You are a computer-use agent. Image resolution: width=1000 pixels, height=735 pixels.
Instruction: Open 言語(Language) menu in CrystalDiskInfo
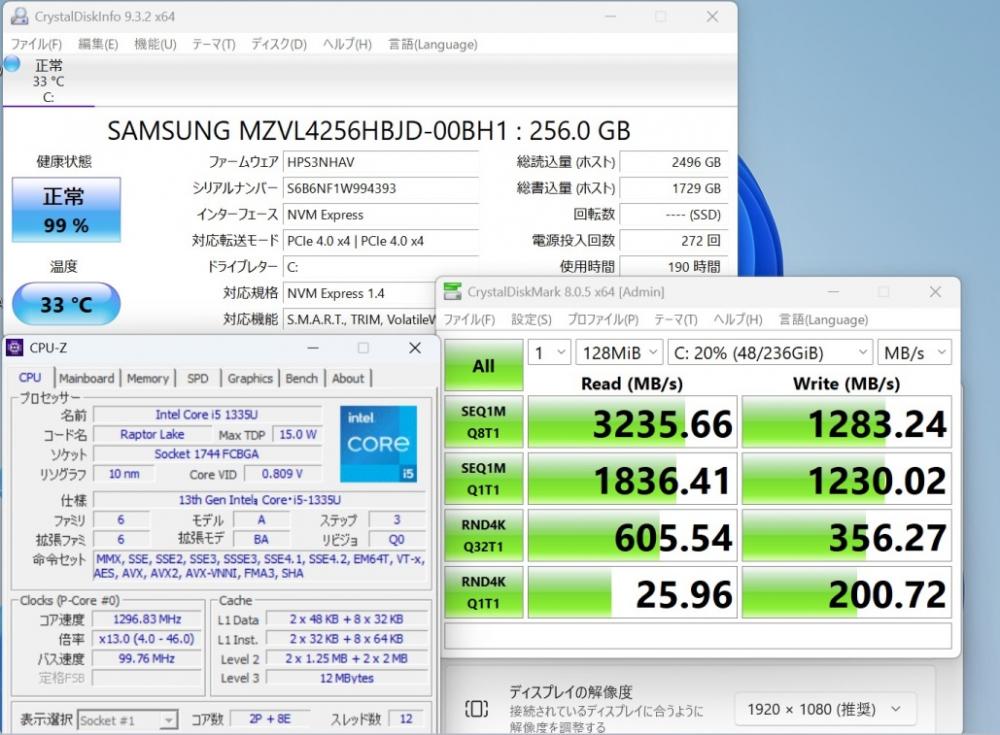click(432, 44)
